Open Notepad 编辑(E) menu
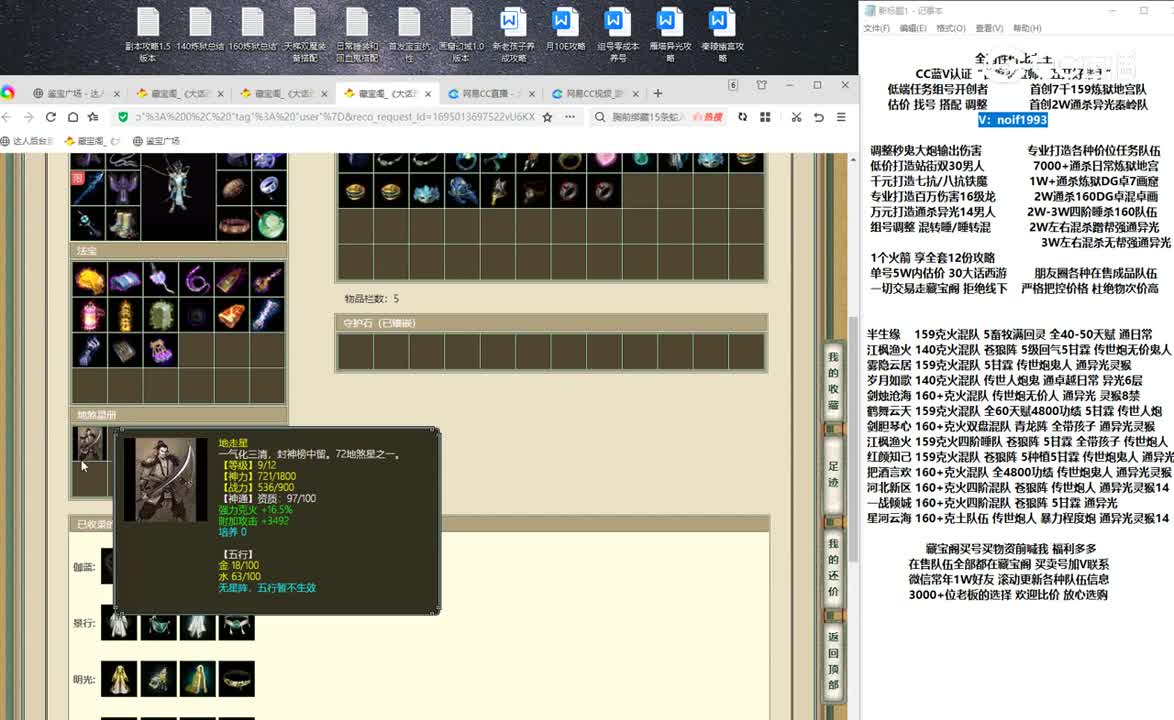 913,28
